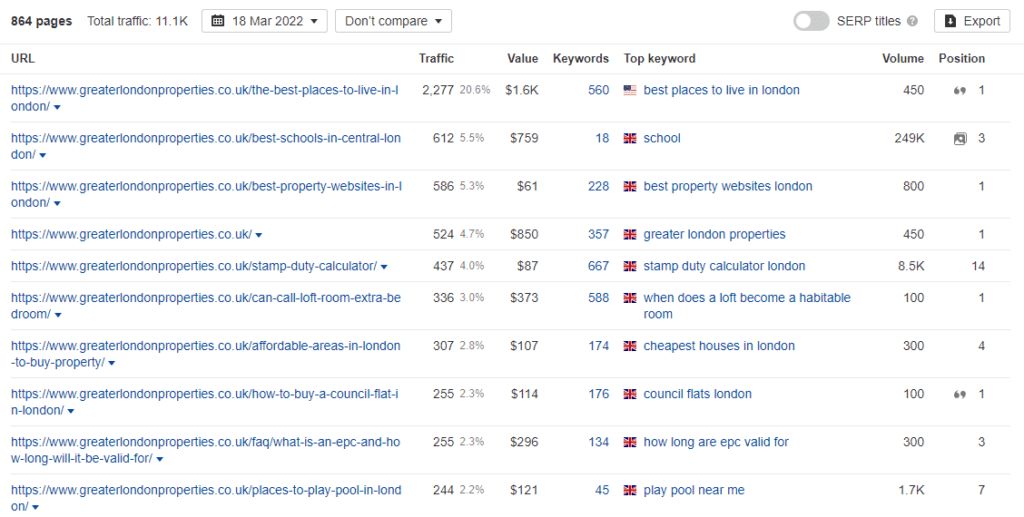
Task: Open the best-schools-in-central-london URL
Action: tap(206, 146)
